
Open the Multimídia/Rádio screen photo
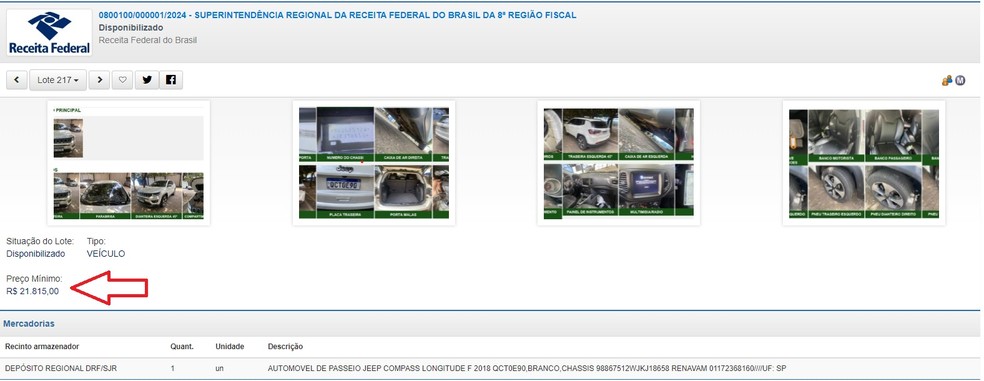646,190
